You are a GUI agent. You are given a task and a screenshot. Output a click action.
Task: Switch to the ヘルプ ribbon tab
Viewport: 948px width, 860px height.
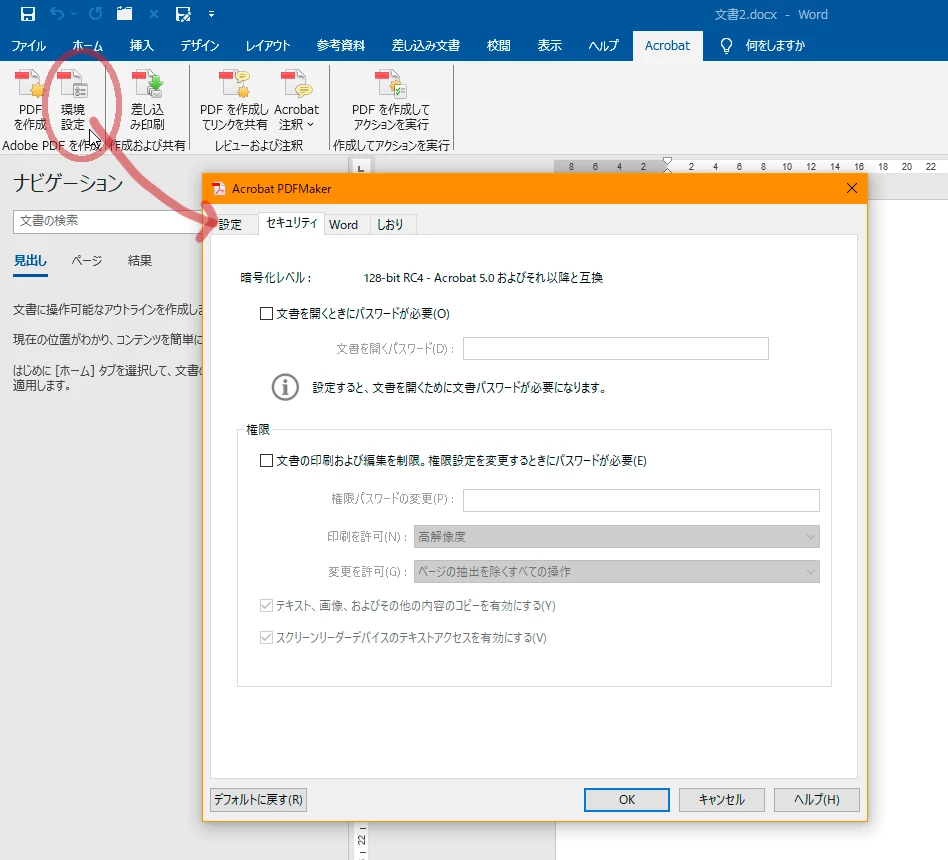coord(603,46)
